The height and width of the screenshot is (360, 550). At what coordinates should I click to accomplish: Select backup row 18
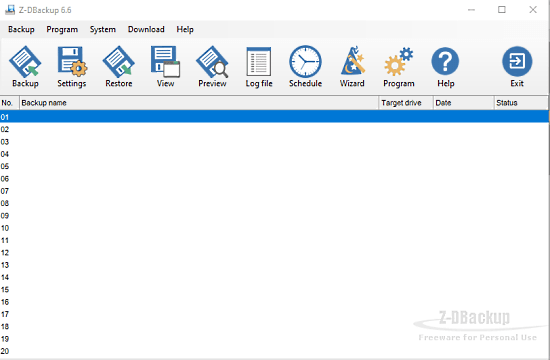[x=274, y=326]
